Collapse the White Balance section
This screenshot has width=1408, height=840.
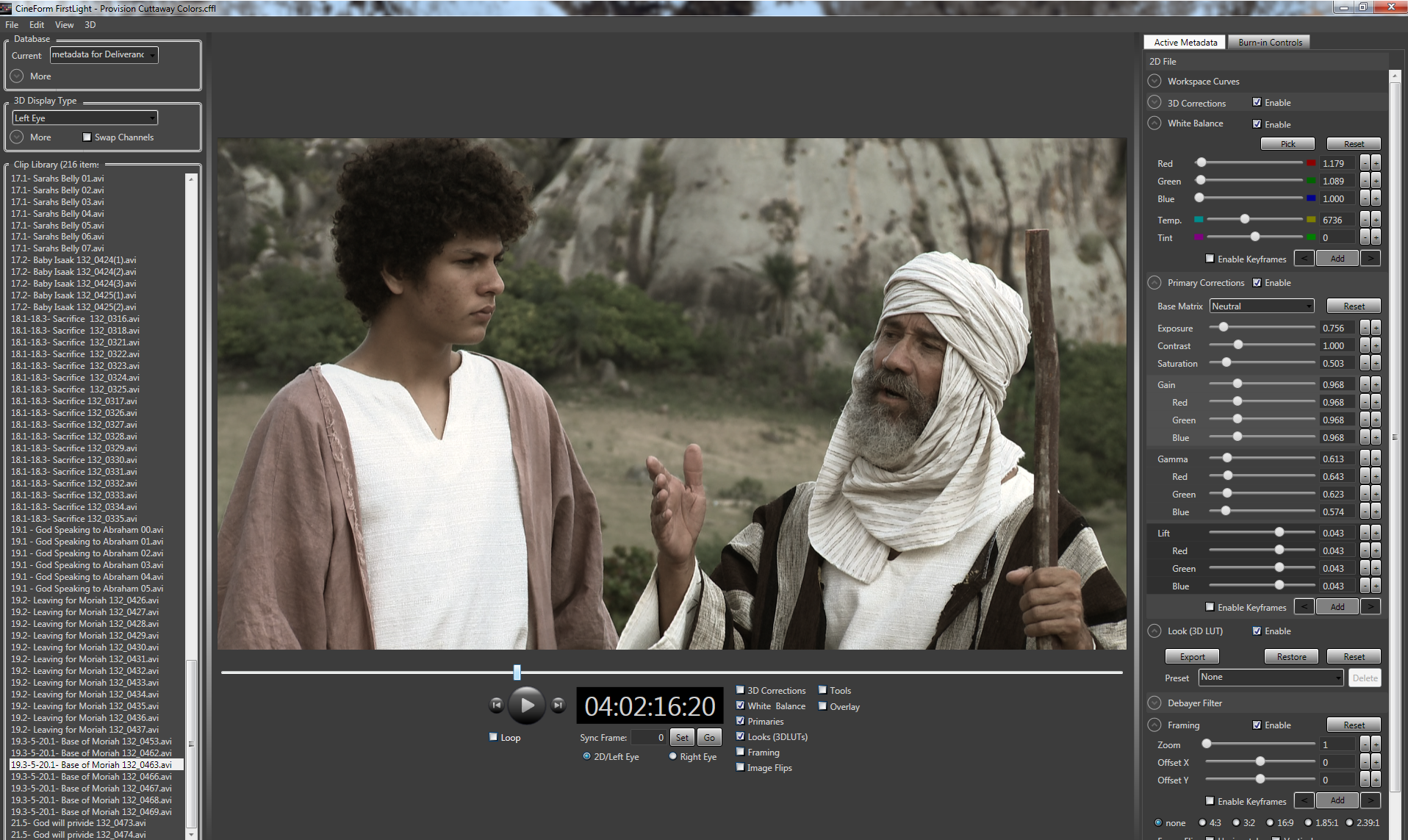click(x=1154, y=123)
